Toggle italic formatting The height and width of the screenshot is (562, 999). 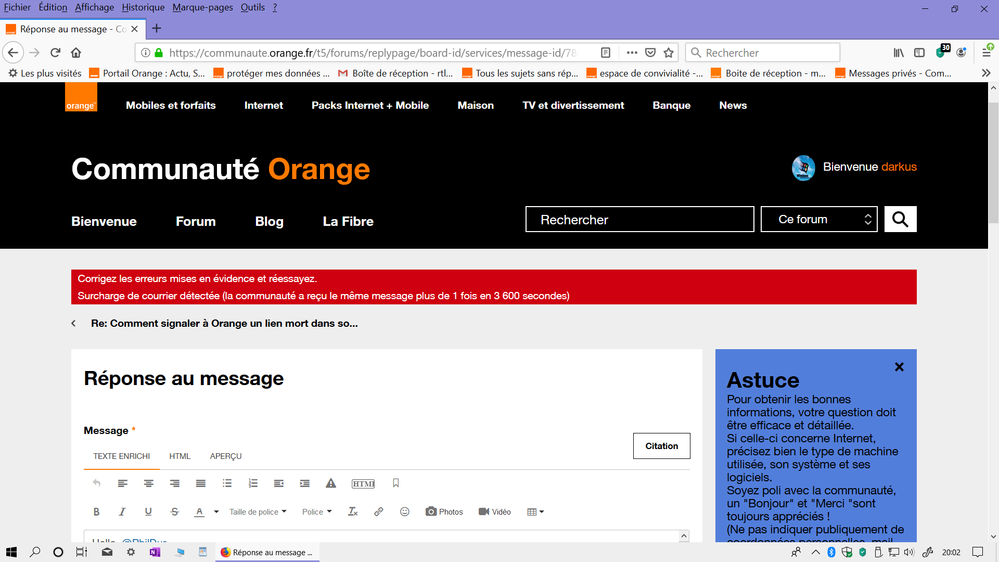[x=122, y=512]
